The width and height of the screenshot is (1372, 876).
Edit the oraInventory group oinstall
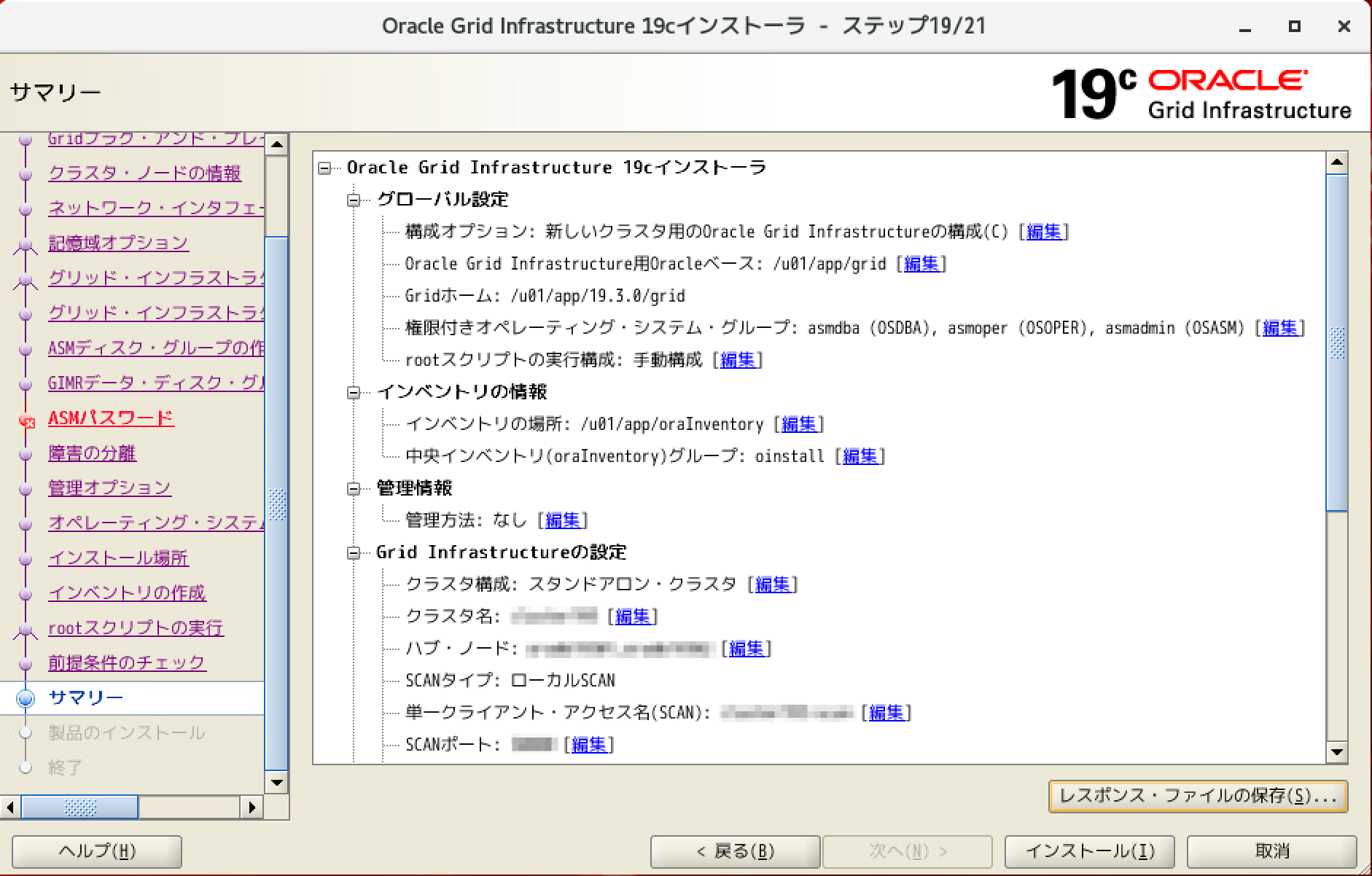(860, 456)
